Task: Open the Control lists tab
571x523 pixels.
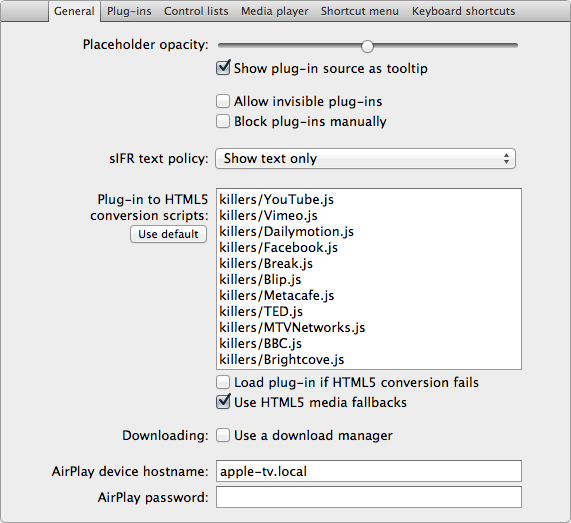Action: [x=196, y=11]
